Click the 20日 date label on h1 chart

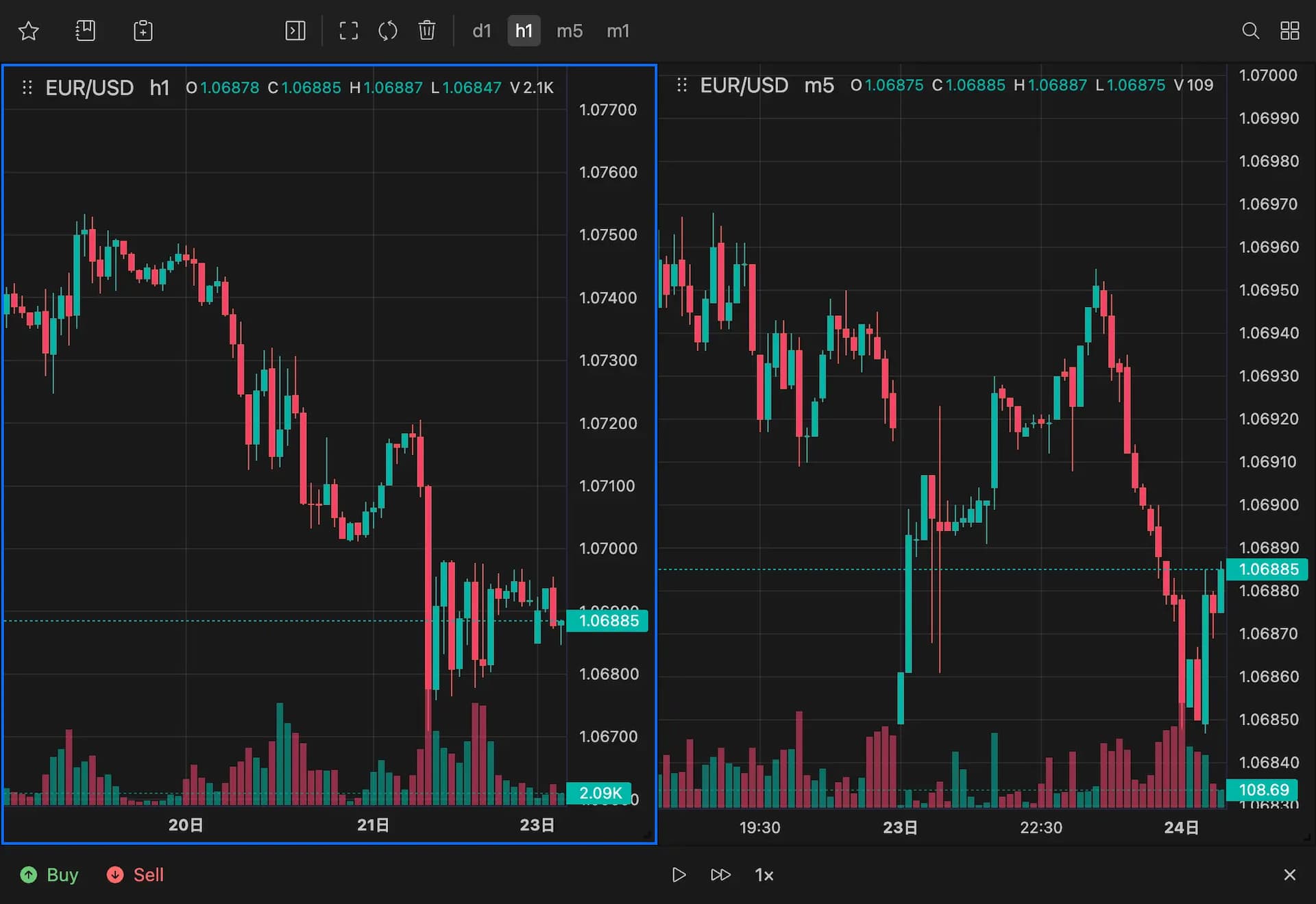[186, 825]
